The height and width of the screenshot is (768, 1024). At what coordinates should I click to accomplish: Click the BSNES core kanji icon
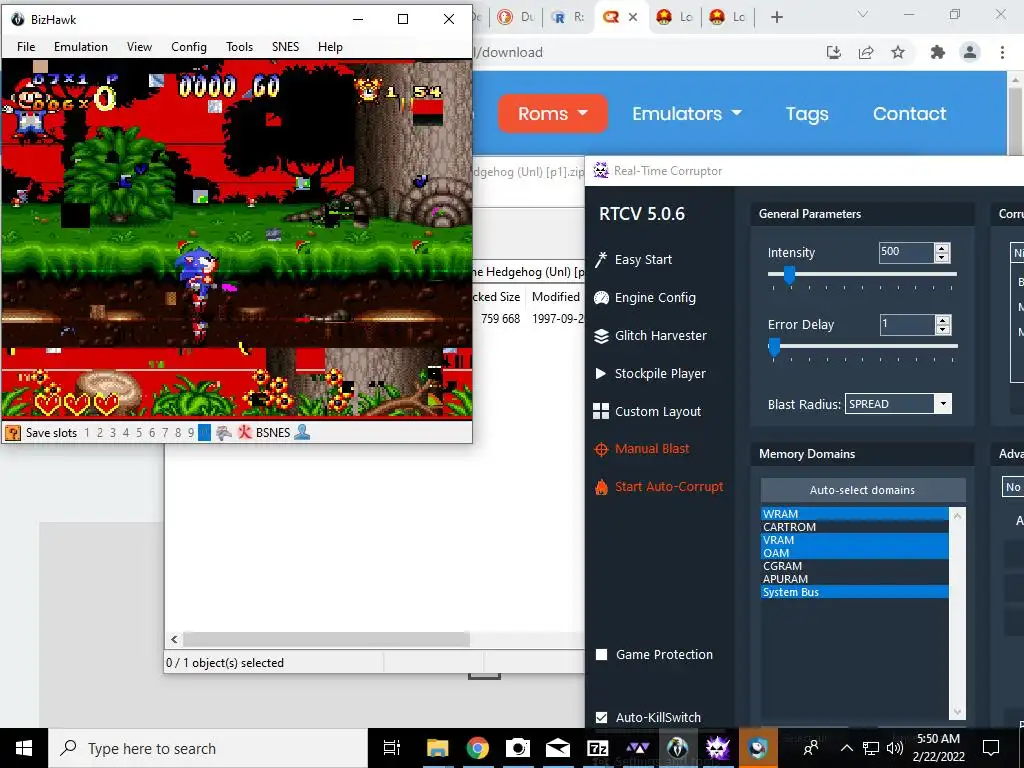pyautogui.click(x=245, y=432)
